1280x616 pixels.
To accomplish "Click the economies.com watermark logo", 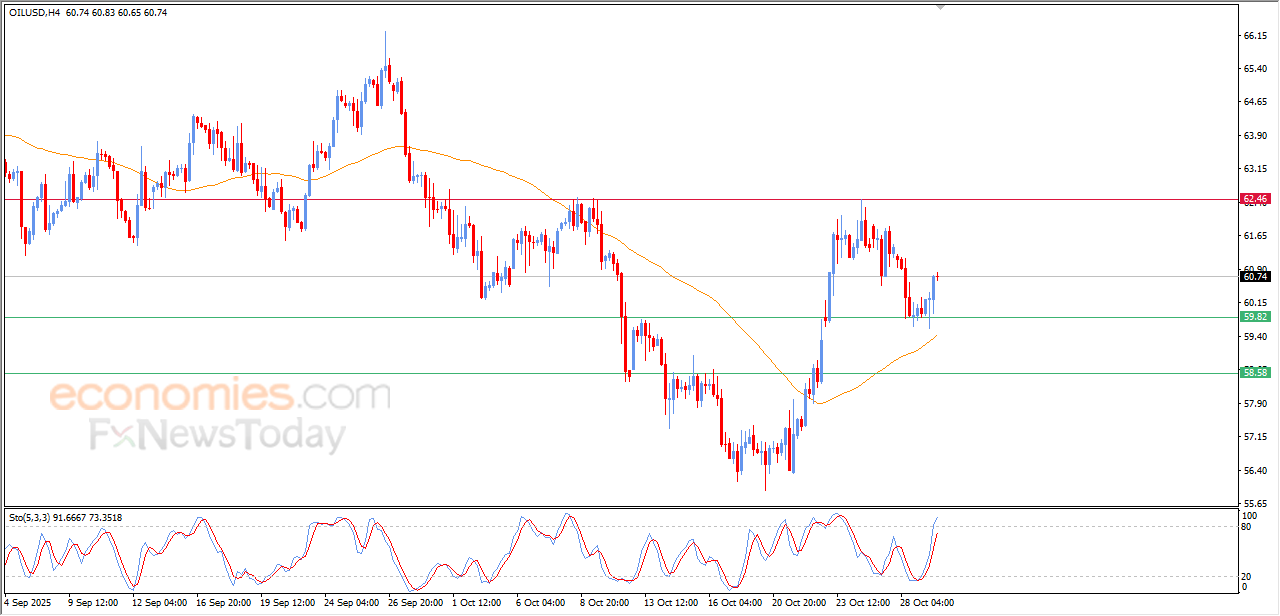I will click(x=220, y=396).
